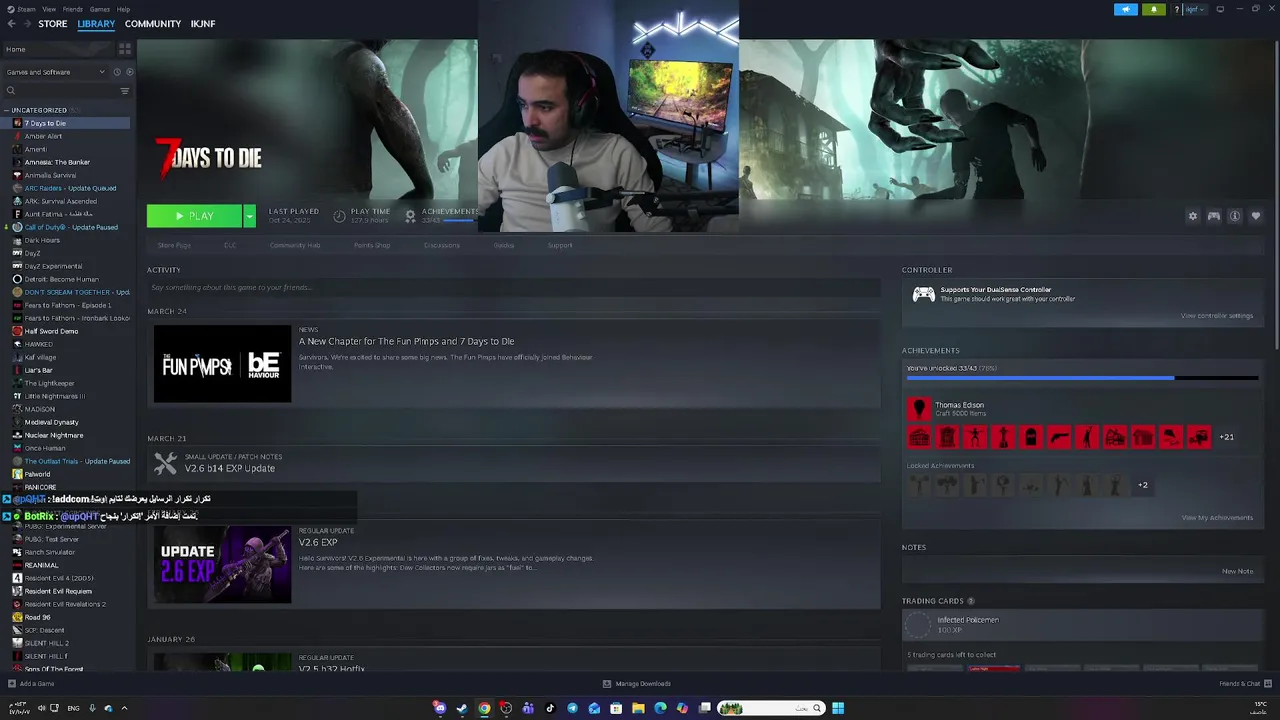
Task: Open View My Achievements link
Action: click(1217, 518)
